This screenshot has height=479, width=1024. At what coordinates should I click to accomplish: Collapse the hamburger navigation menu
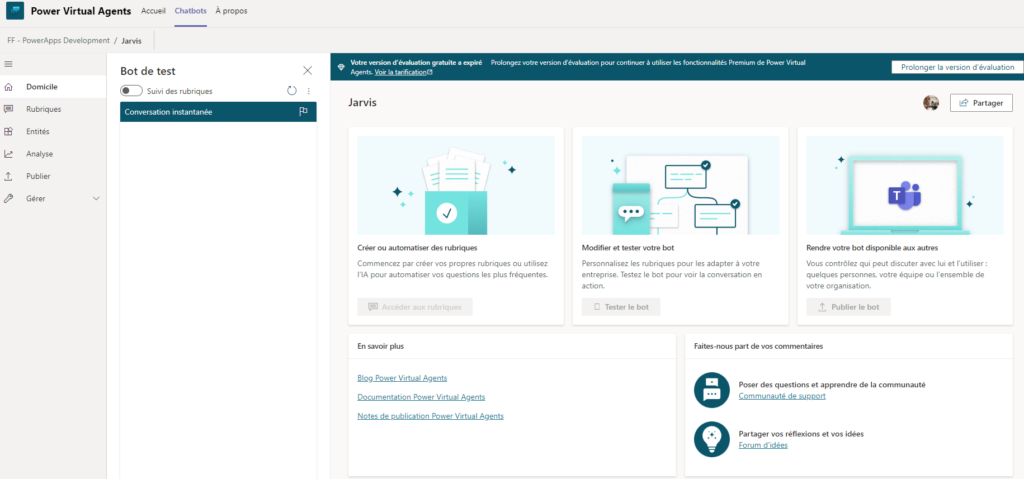[9, 64]
